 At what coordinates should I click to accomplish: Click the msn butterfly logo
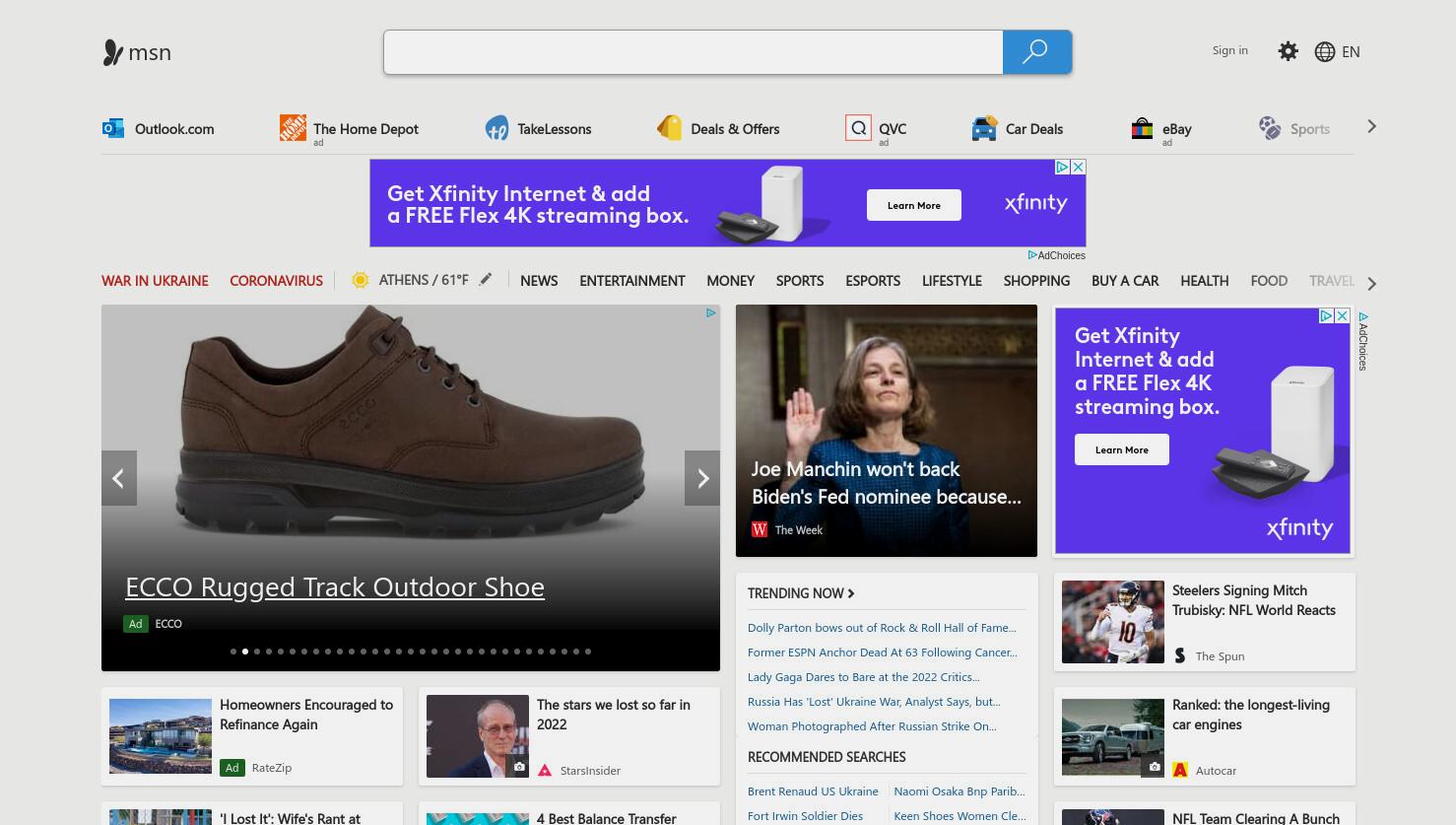point(112,52)
